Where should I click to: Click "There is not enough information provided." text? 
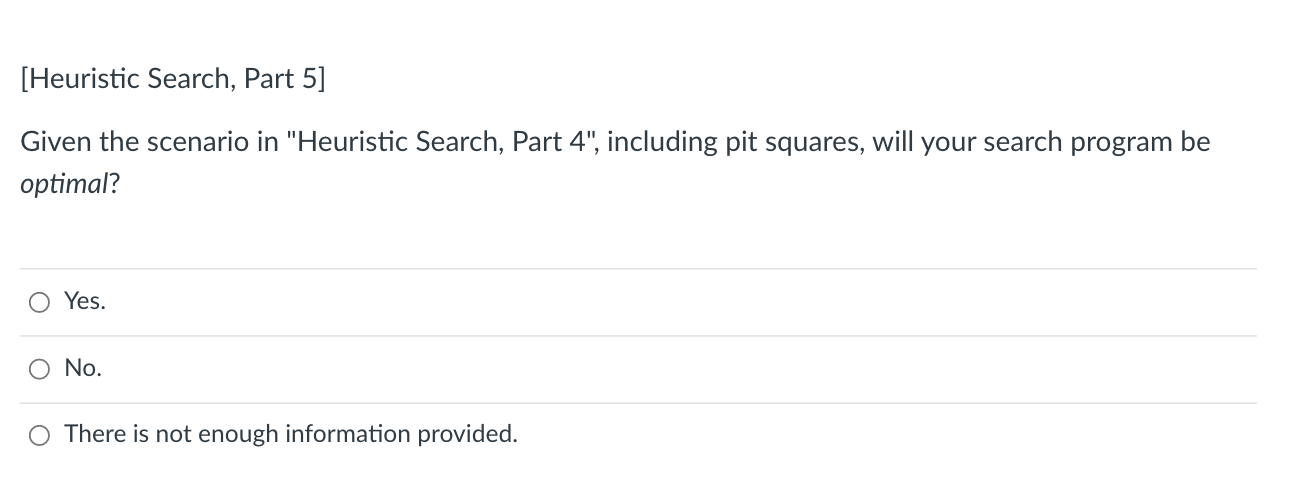click(x=291, y=434)
